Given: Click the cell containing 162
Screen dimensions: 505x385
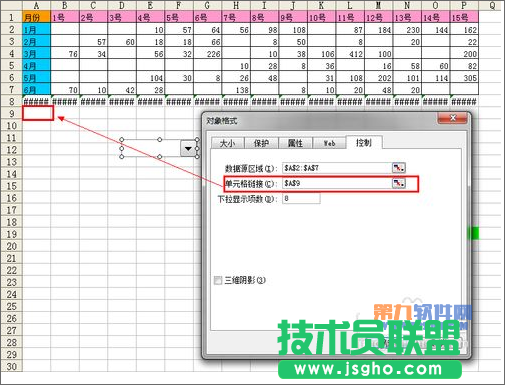Looking at the screenshot, I should pyautogui.click(x=464, y=29).
